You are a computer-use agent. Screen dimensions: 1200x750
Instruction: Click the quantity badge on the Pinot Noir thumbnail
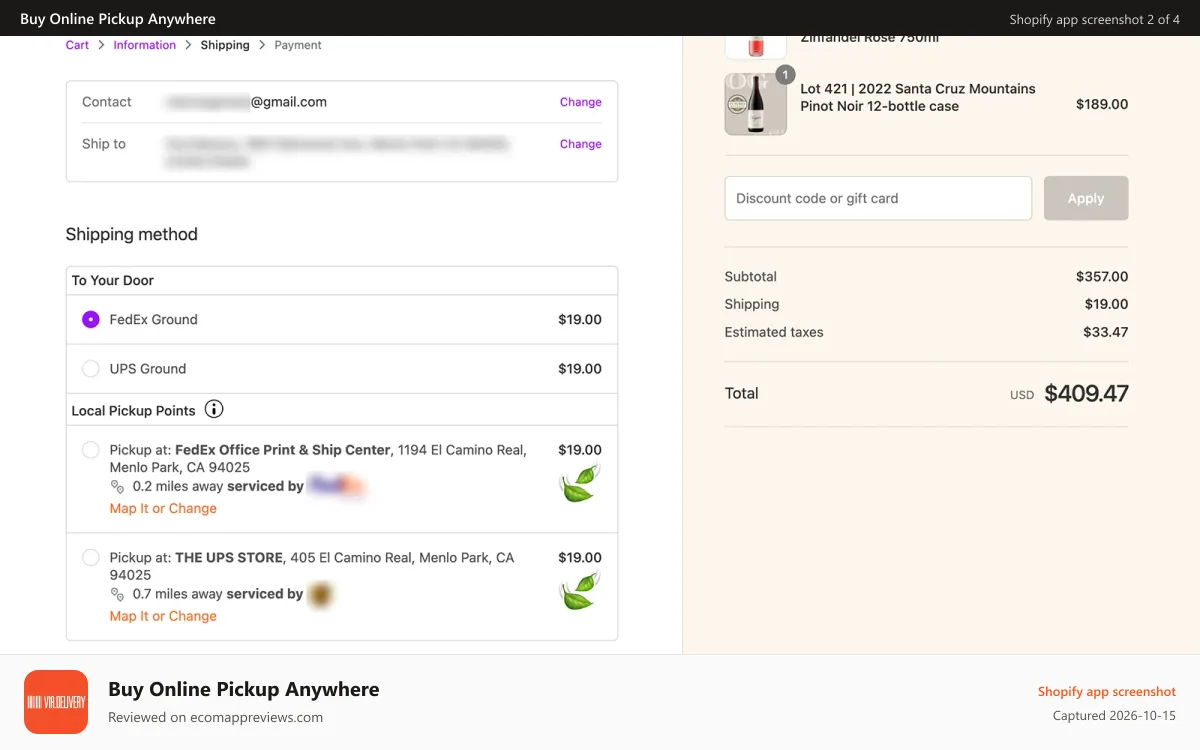pyautogui.click(x=785, y=75)
